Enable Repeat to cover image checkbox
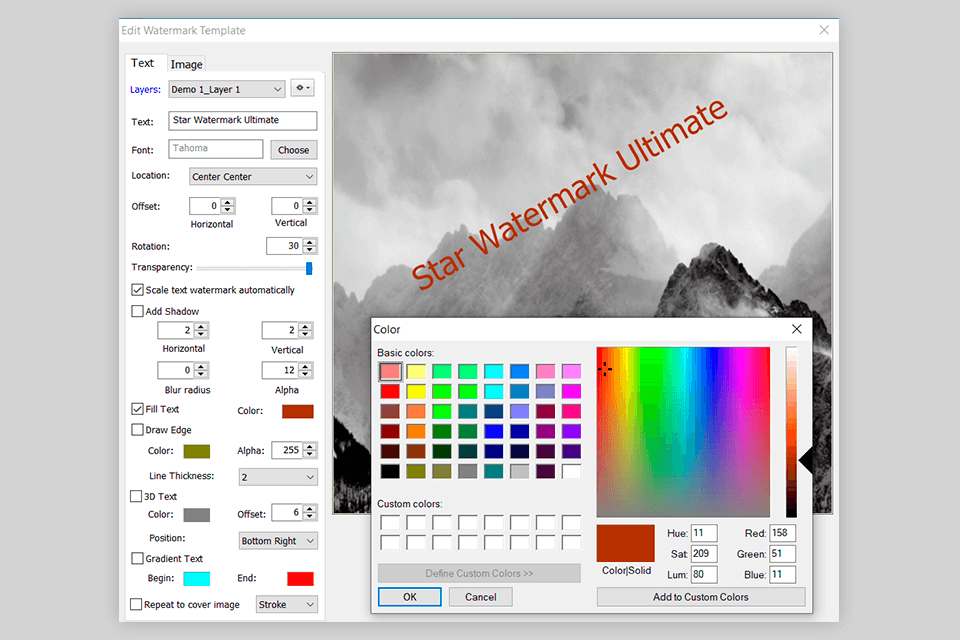This screenshot has height=640, width=960. pyautogui.click(x=136, y=604)
